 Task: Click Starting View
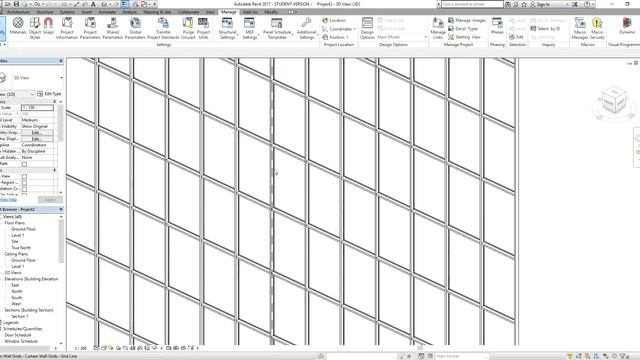[x=464, y=37]
